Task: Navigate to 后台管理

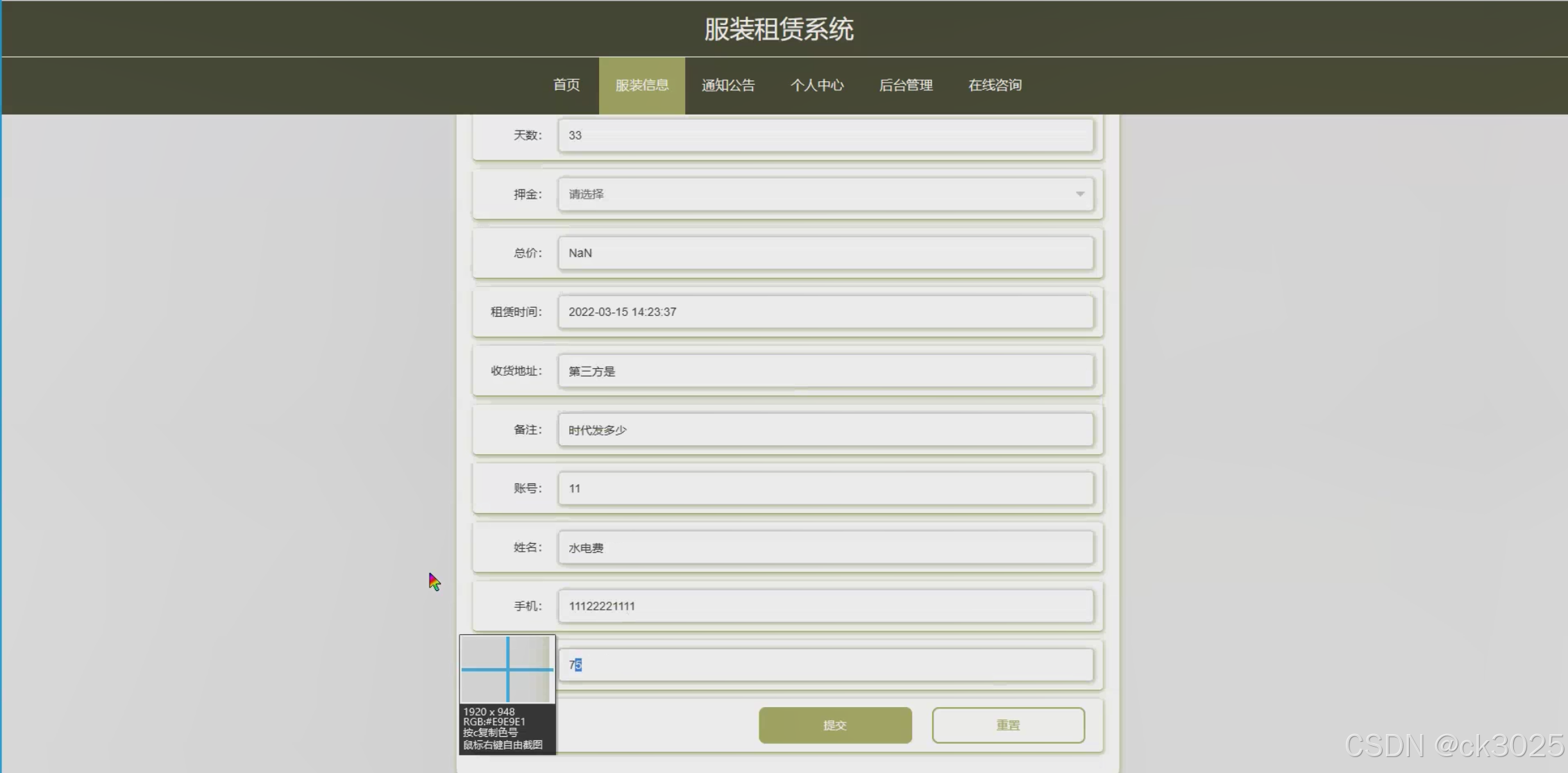Action: point(906,85)
